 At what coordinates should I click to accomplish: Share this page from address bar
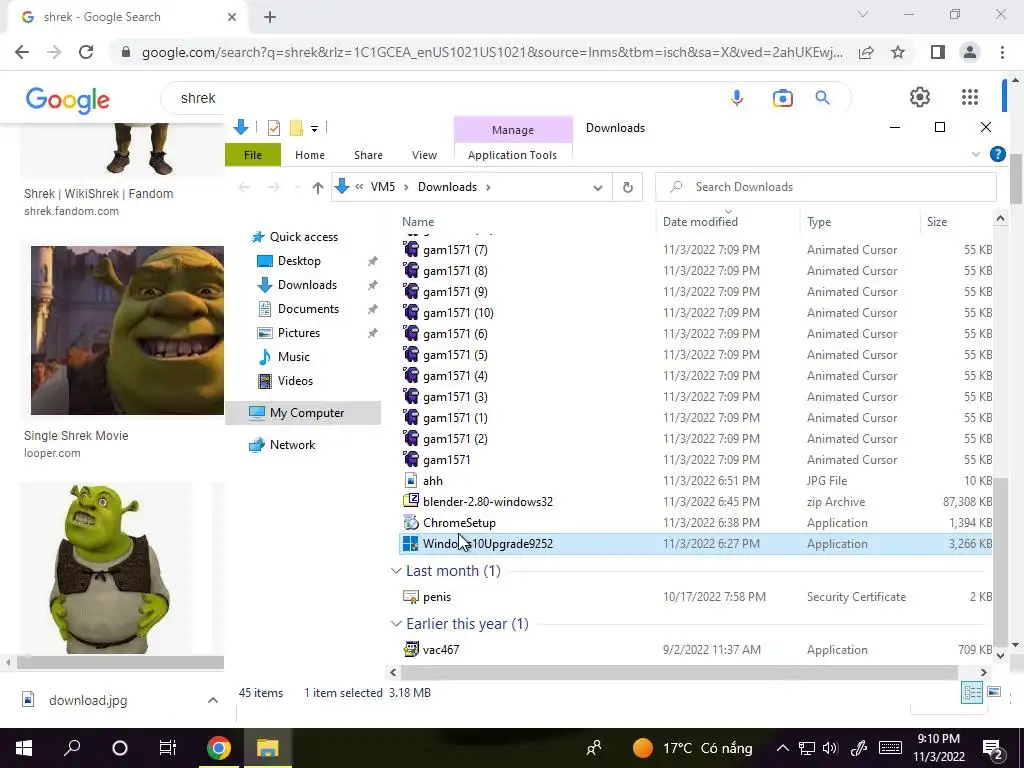(866, 52)
